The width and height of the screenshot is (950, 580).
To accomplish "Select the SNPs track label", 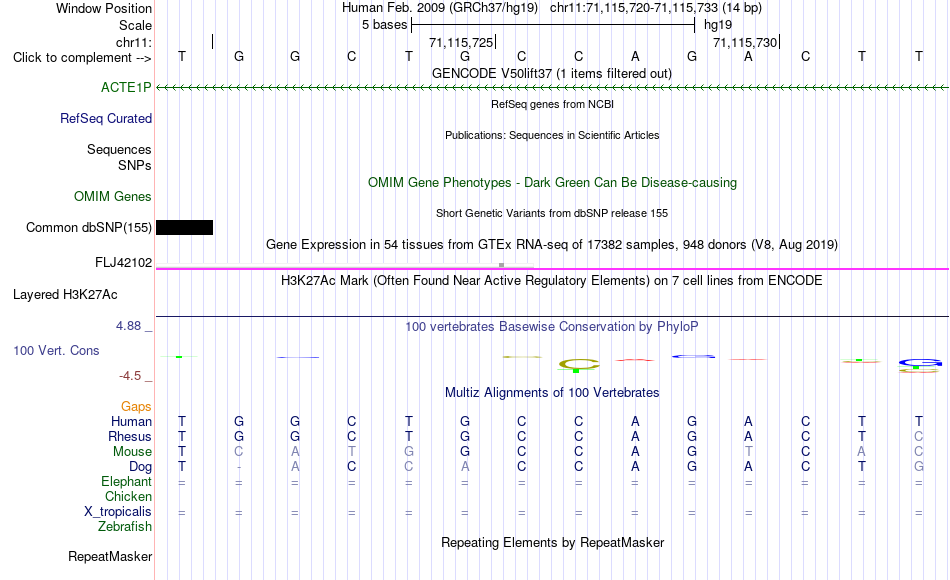I will [135, 165].
